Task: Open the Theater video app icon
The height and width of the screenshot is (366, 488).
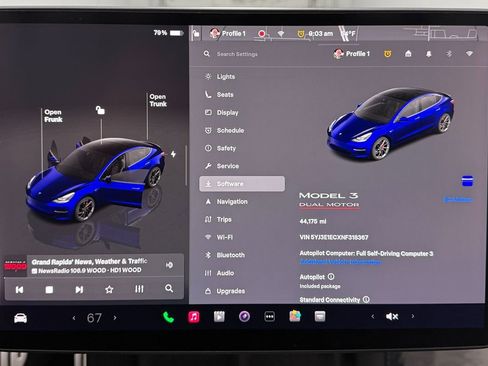Action: coord(219,316)
